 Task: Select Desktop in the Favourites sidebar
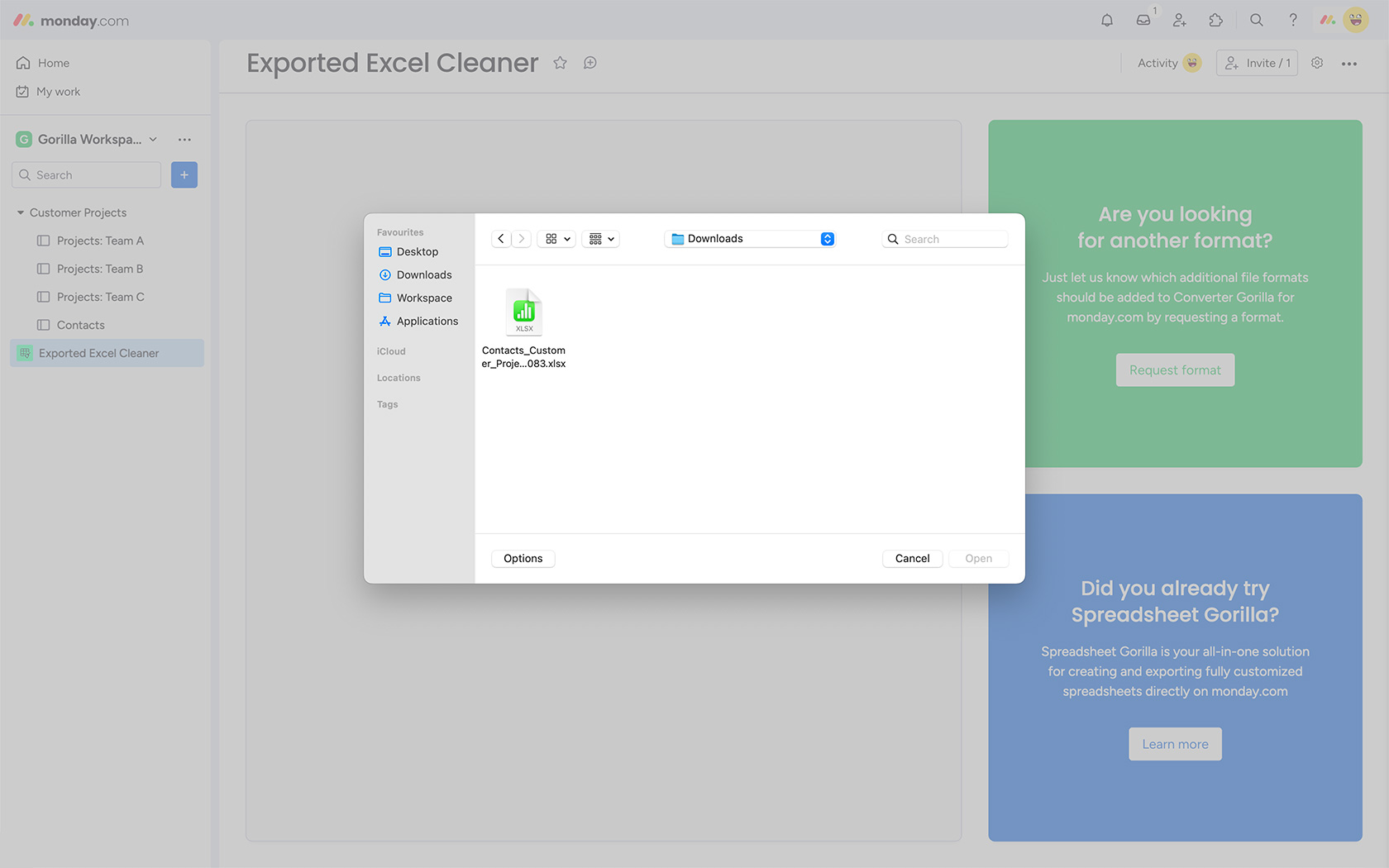click(x=417, y=252)
